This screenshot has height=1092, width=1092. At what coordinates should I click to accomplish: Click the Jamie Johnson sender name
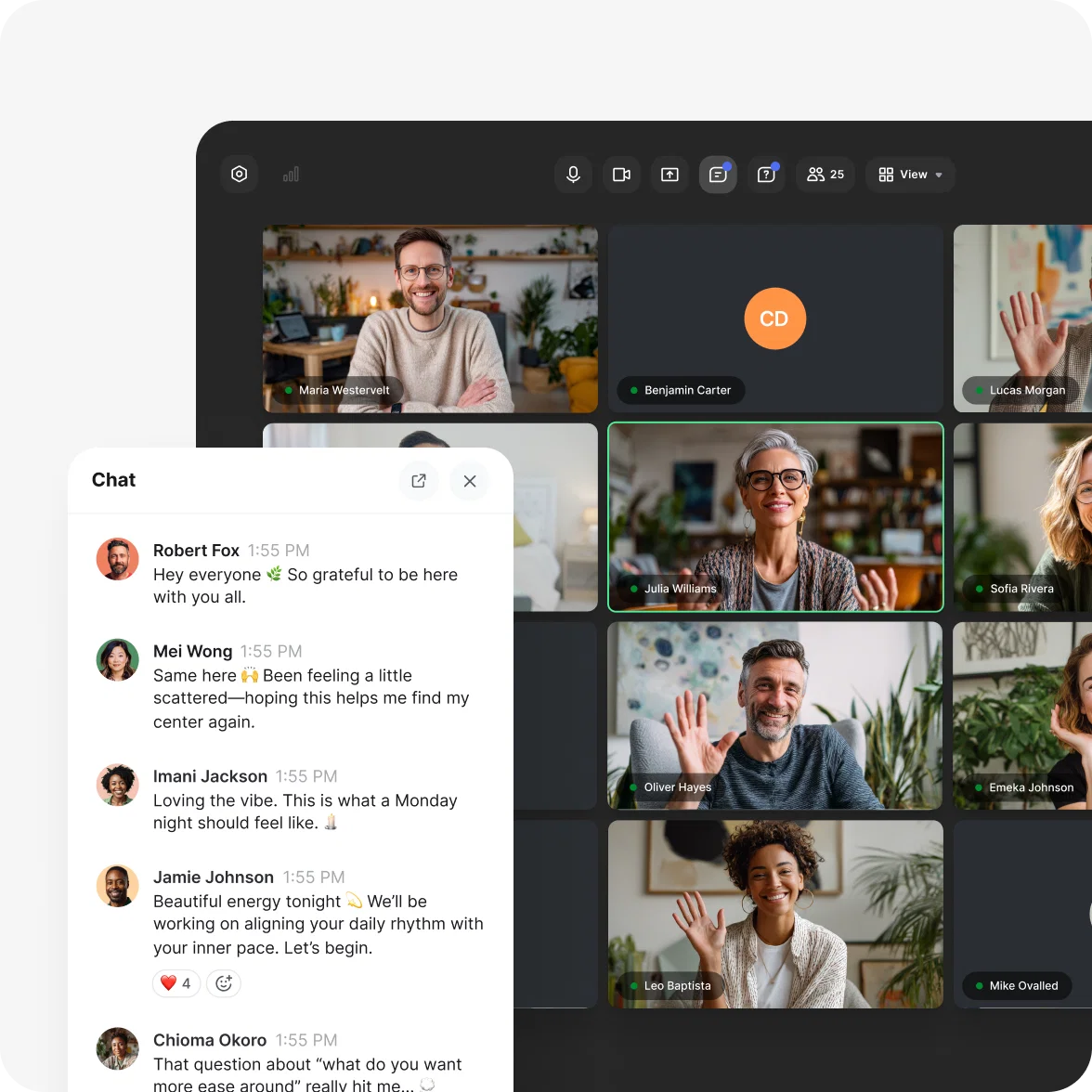pos(214,877)
